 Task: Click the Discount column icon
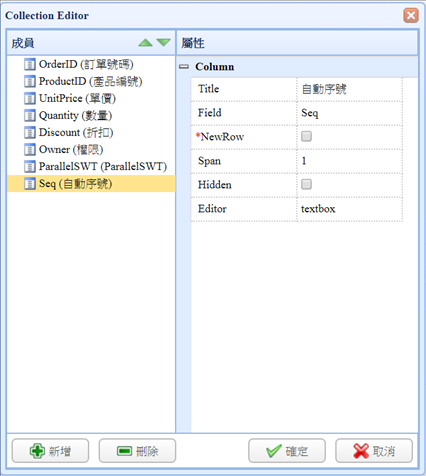coord(30,132)
